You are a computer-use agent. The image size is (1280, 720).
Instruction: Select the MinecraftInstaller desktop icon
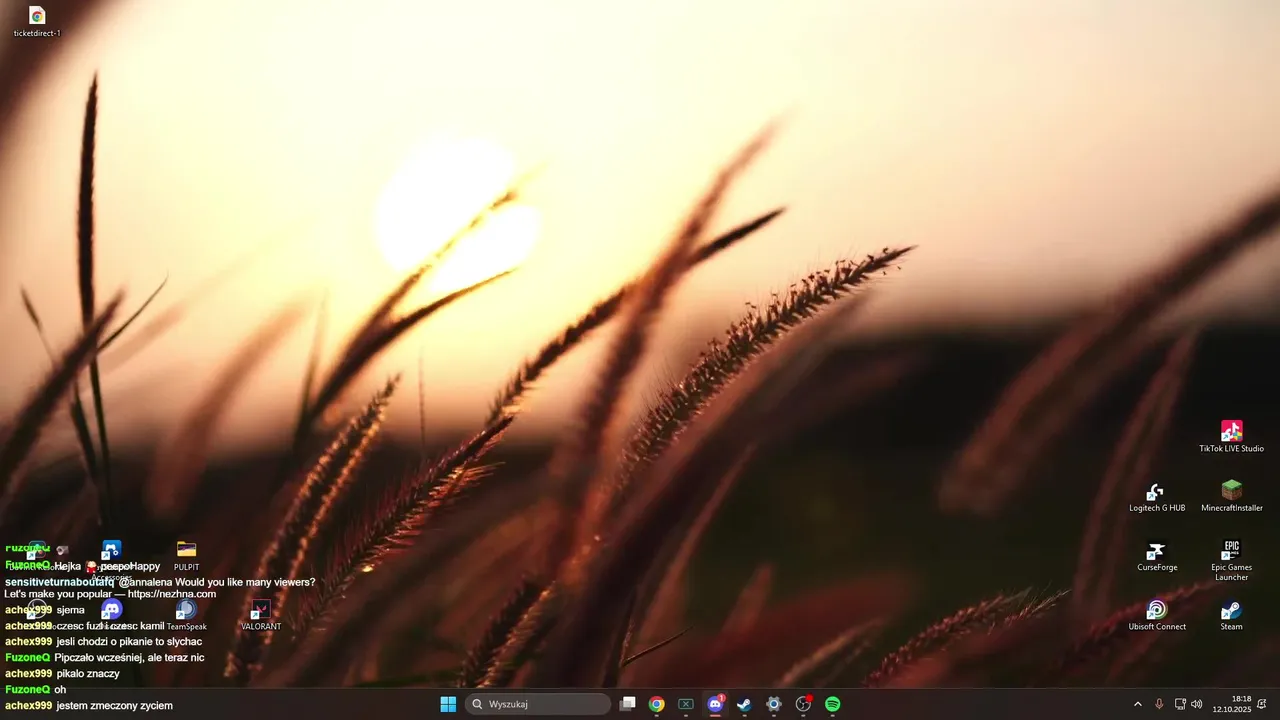click(x=1231, y=497)
